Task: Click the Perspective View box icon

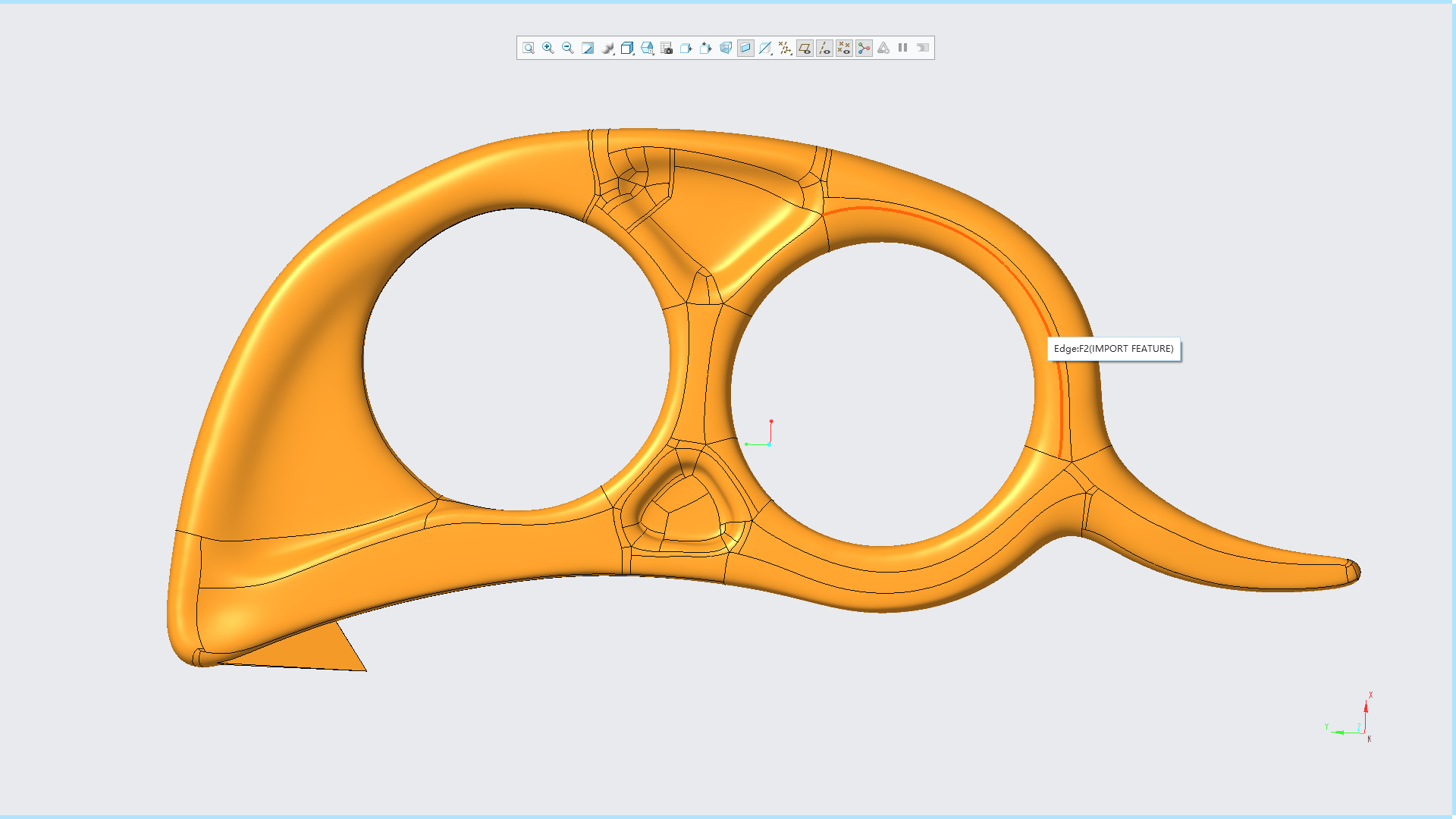Action: pos(726,48)
